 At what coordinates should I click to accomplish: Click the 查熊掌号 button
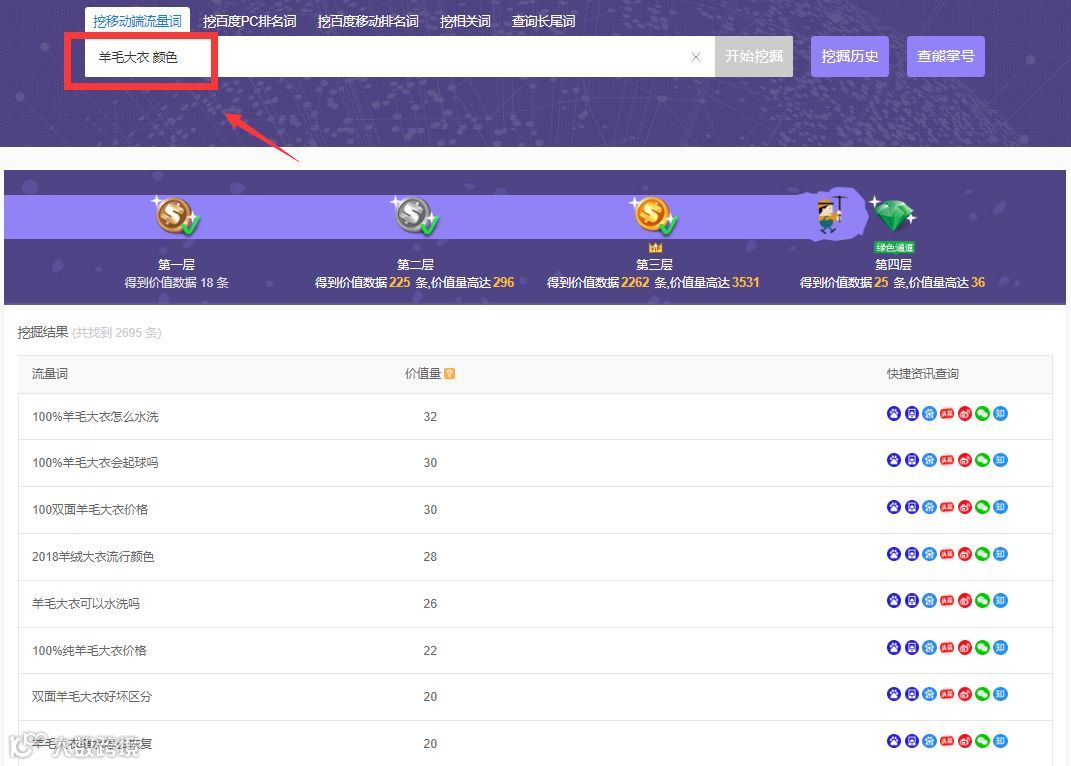944,56
